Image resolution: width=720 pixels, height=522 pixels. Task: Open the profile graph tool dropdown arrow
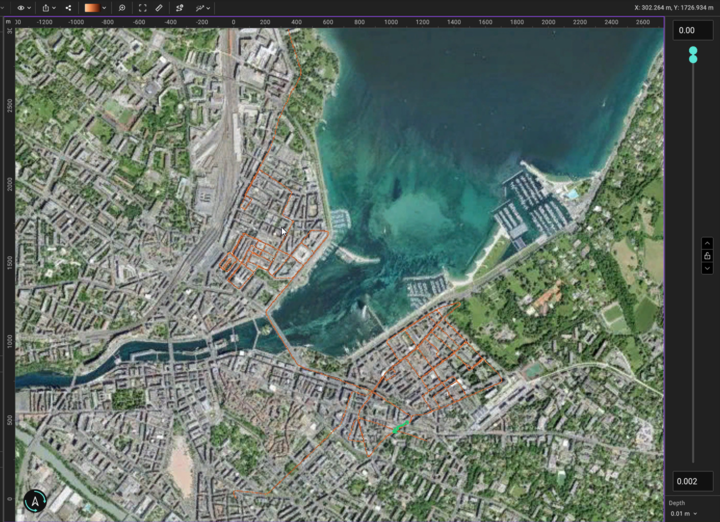(210, 7)
